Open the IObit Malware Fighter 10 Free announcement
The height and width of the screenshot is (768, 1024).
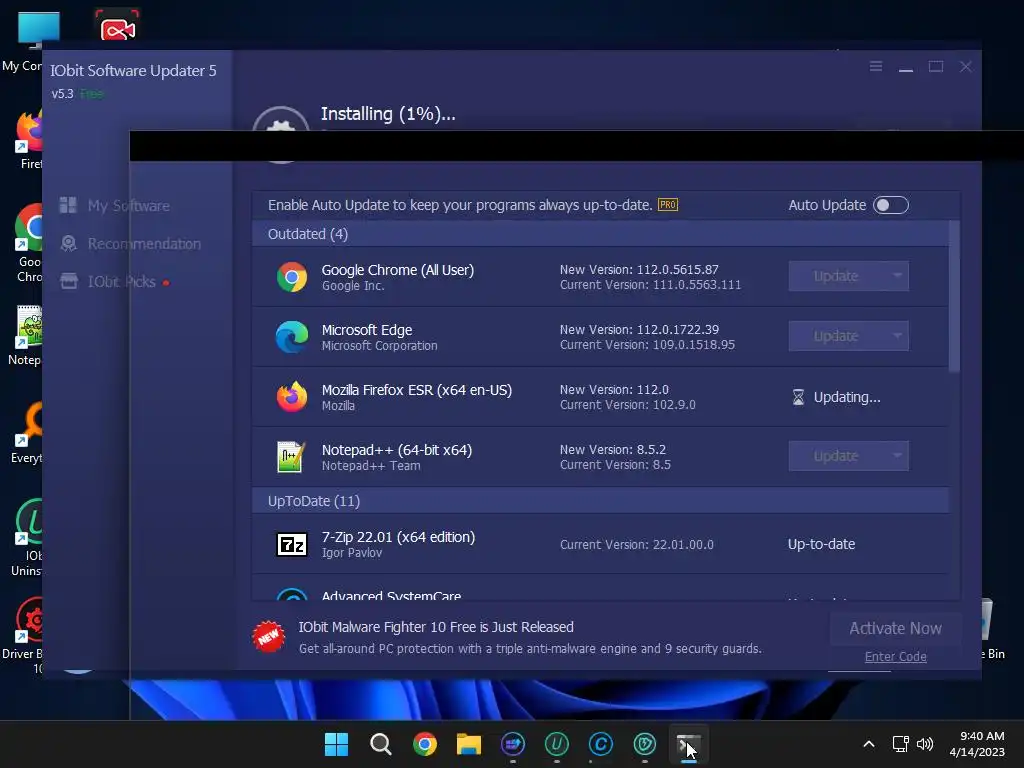[436, 627]
